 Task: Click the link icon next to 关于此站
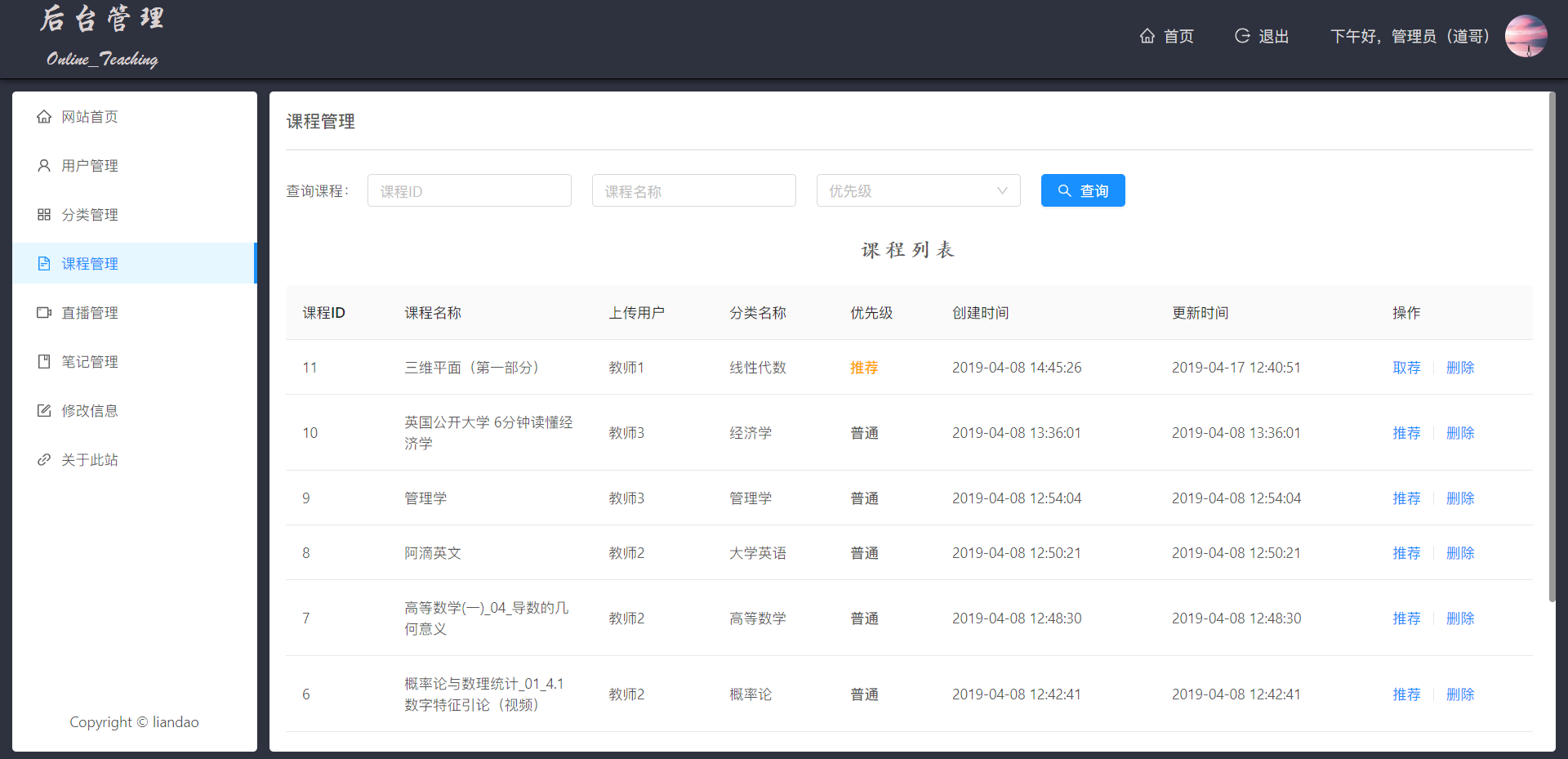pos(44,460)
